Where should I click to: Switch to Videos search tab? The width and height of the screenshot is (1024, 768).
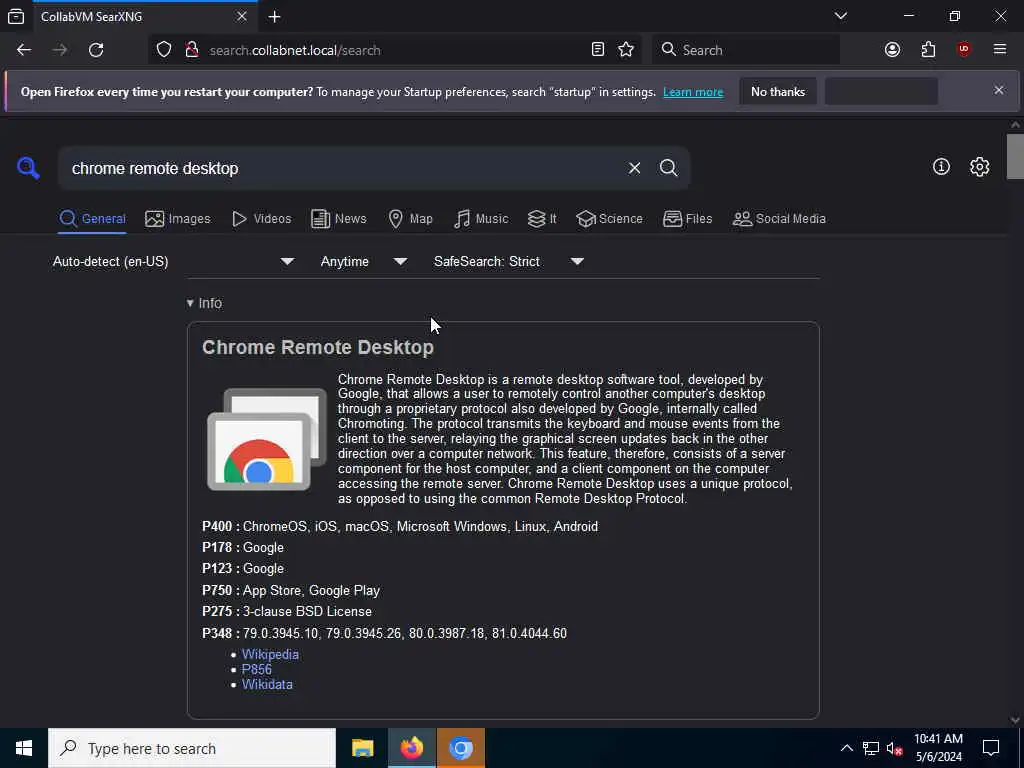coord(262,219)
